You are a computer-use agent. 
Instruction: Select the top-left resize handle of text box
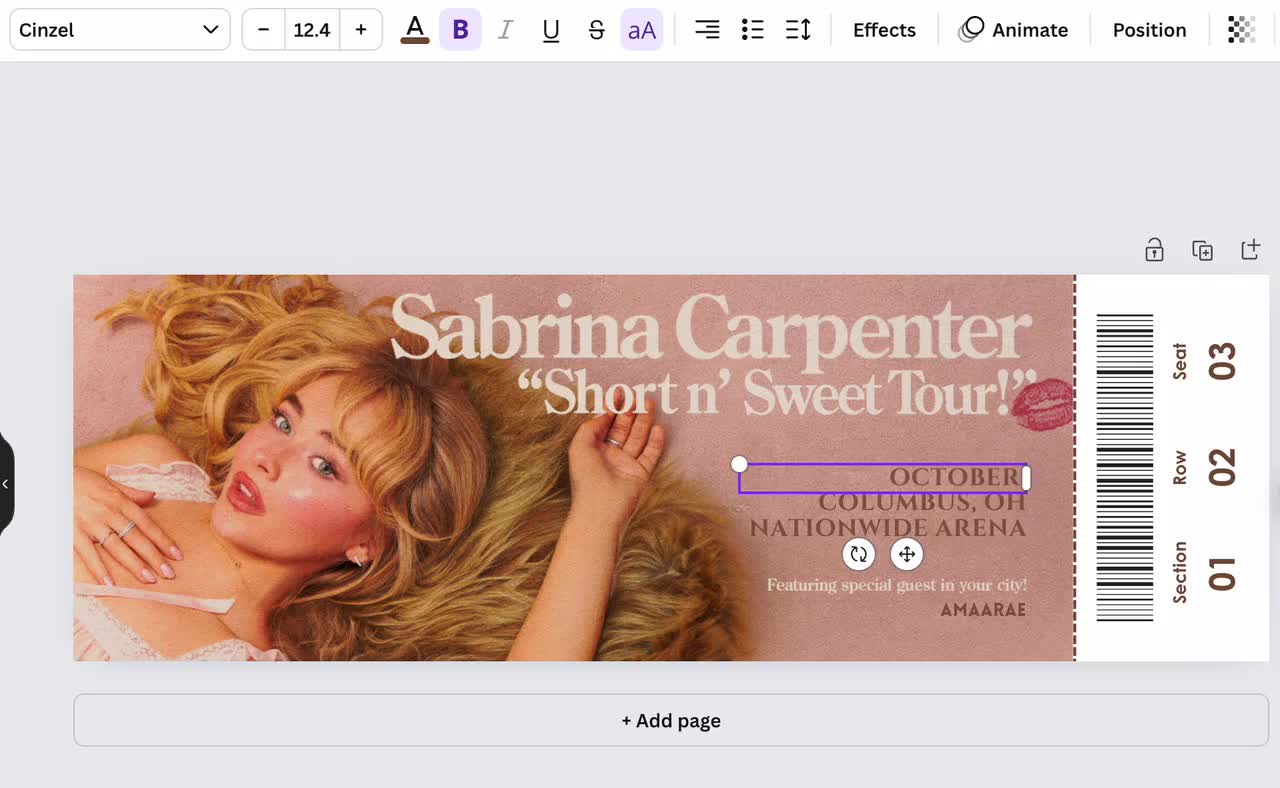point(739,464)
